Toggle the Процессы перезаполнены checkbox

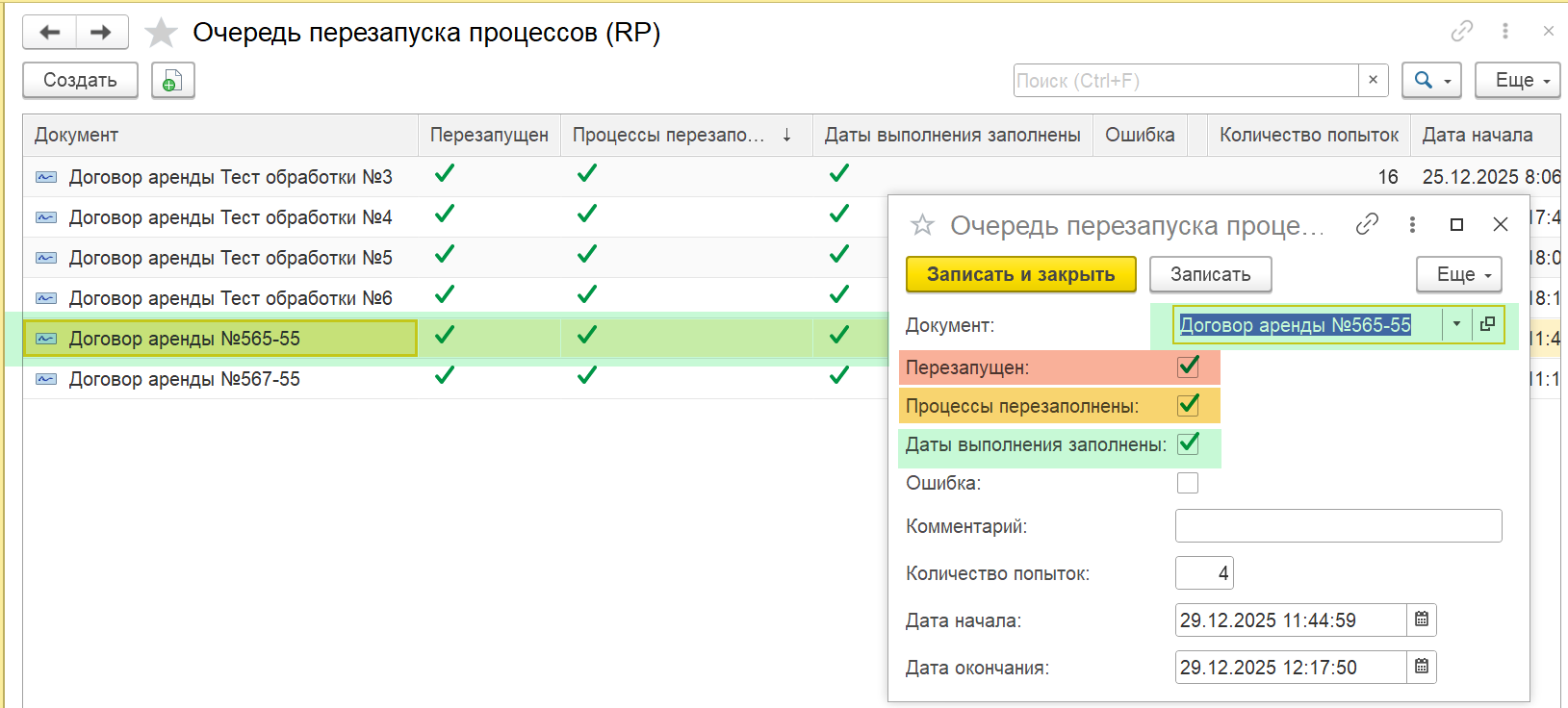click(1188, 406)
